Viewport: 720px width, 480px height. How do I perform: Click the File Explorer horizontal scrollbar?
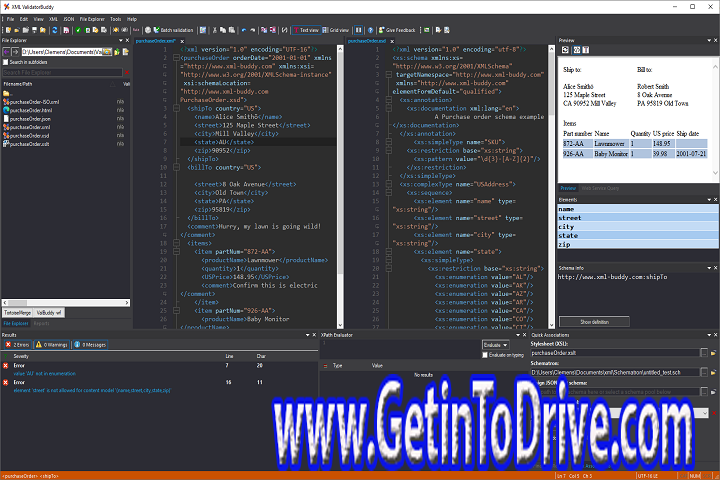(x=66, y=303)
